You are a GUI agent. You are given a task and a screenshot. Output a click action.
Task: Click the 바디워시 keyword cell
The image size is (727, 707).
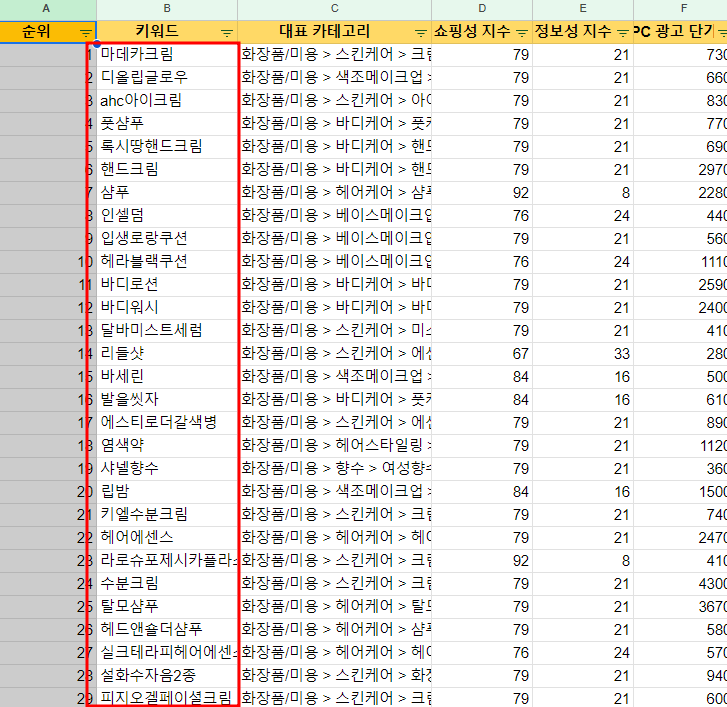pos(167,307)
